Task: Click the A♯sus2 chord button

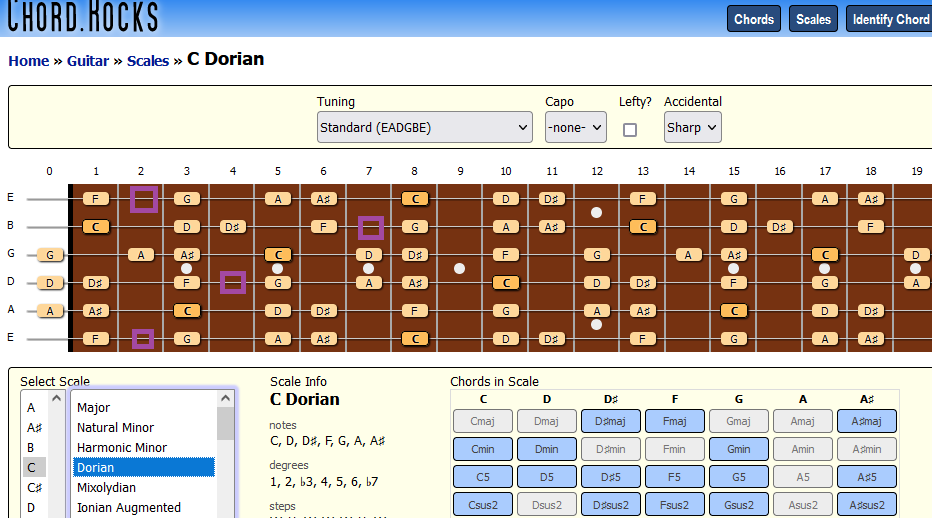Action: point(867,505)
